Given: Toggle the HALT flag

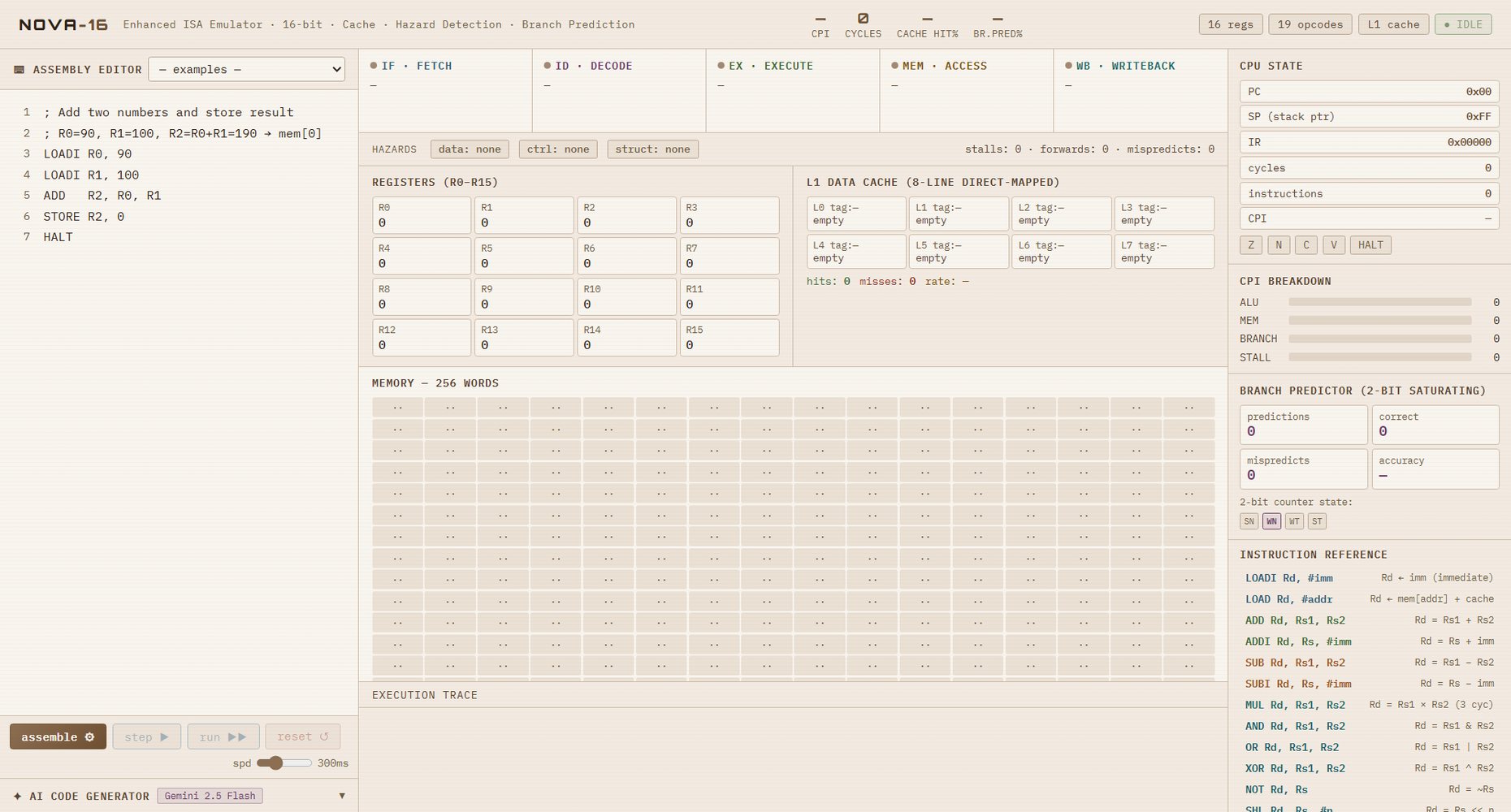Looking at the screenshot, I should [1370, 245].
